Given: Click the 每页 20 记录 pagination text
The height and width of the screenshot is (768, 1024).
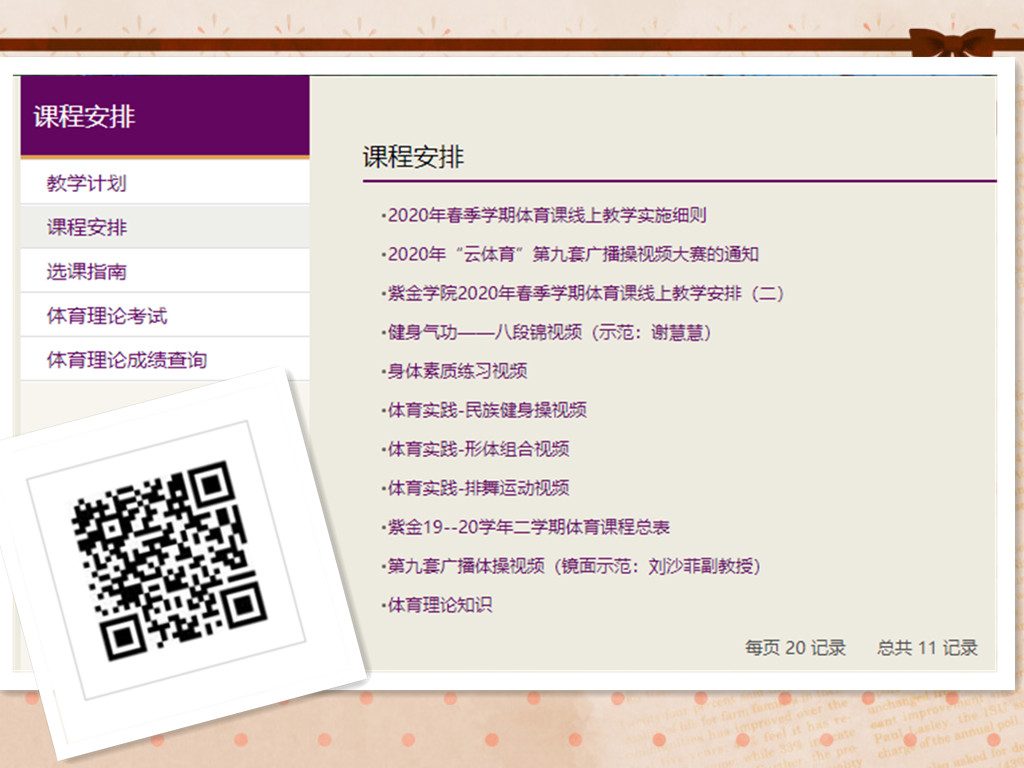Looking at the screenshot, I should (x=795, y=648).
